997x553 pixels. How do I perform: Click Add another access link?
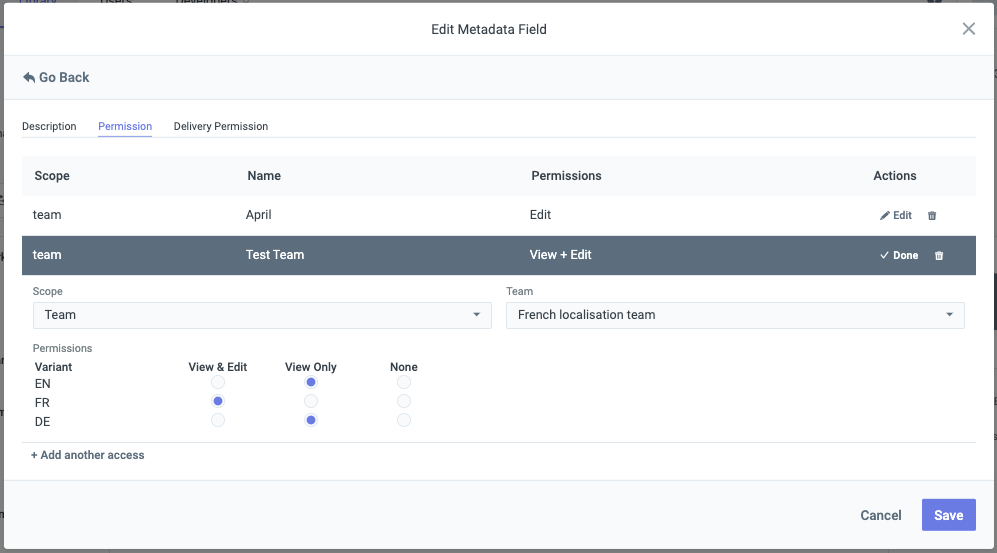coord(88,455)
